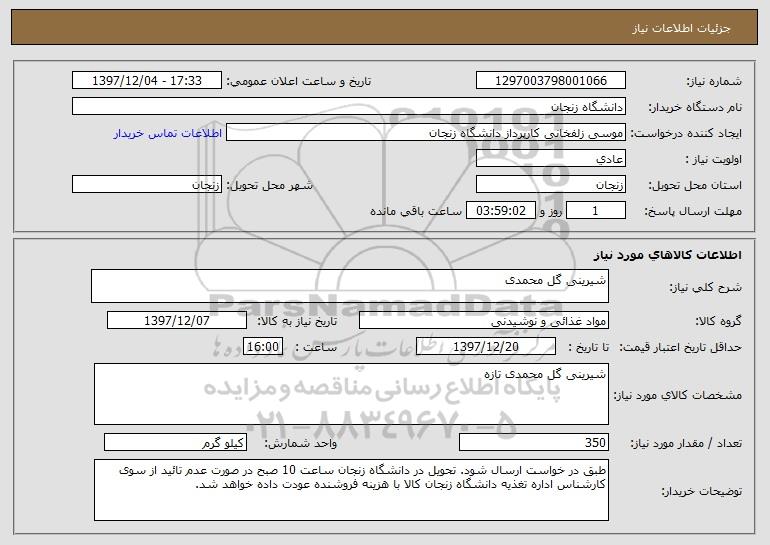770x545 pixels.
Task: Click the label توضیحات خریدار
Action: coord(701,491)
